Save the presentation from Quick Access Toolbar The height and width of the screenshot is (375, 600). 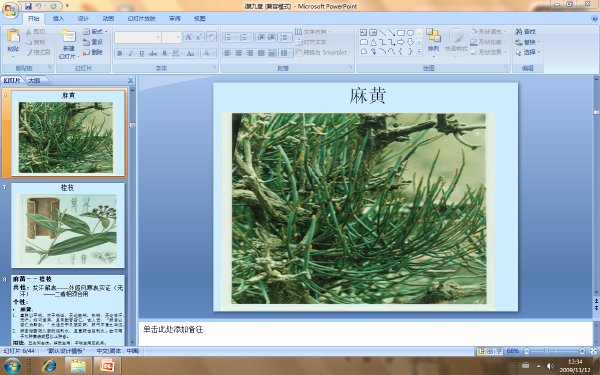[x=28, y=6]
